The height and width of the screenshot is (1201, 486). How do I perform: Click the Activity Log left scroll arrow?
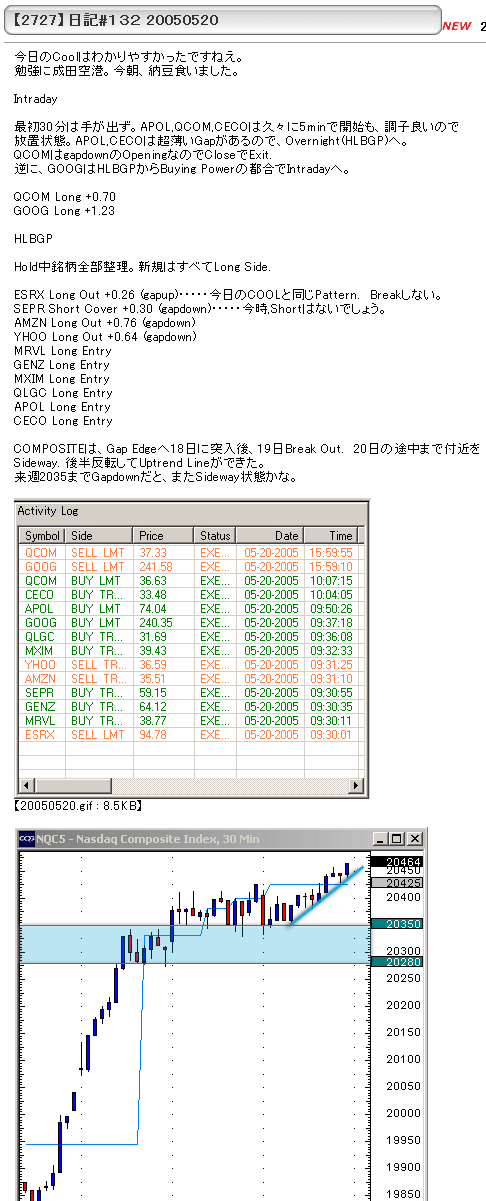27,785
